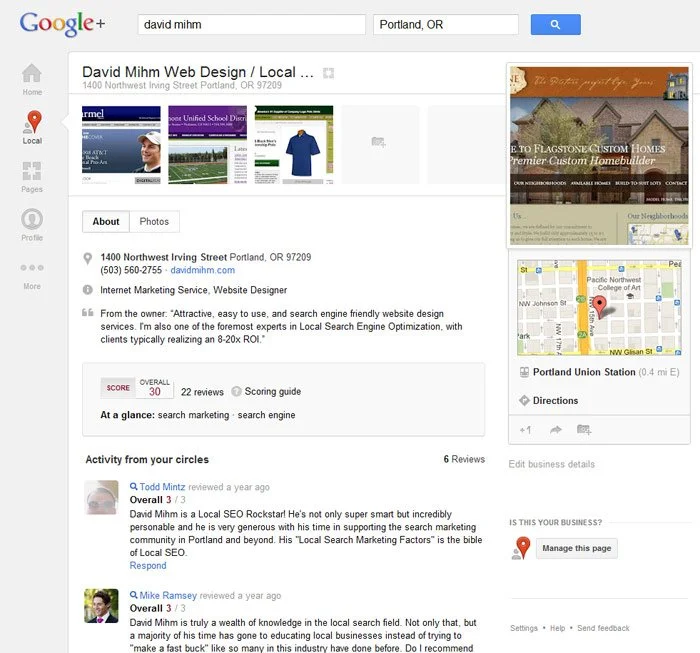This screenshot has width=700, height=653.
Task: Select the About tab
Action: tap(106, 221)
